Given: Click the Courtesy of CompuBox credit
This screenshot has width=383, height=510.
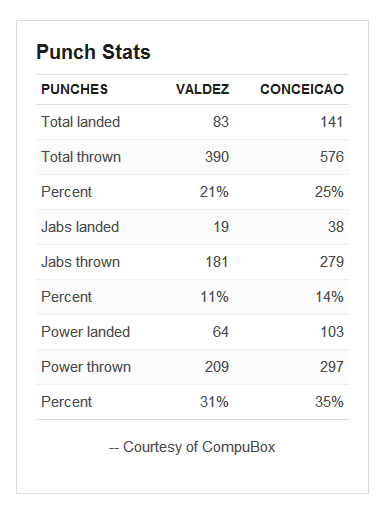Looking at the screenshot, I should [x=192, y=447].
